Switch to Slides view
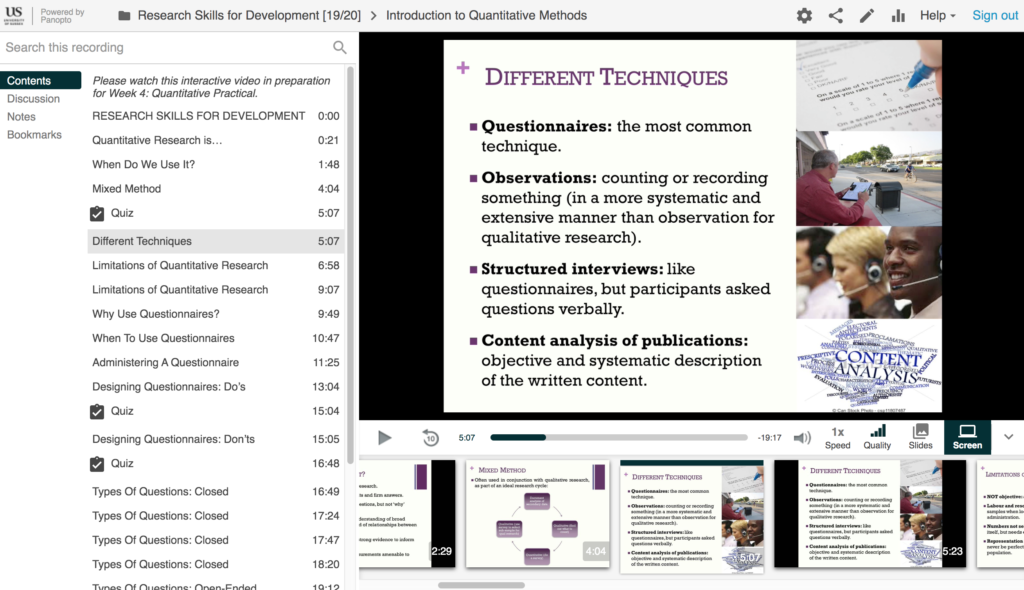This screenshot has height=590, width=1024. tap(920, 437)
